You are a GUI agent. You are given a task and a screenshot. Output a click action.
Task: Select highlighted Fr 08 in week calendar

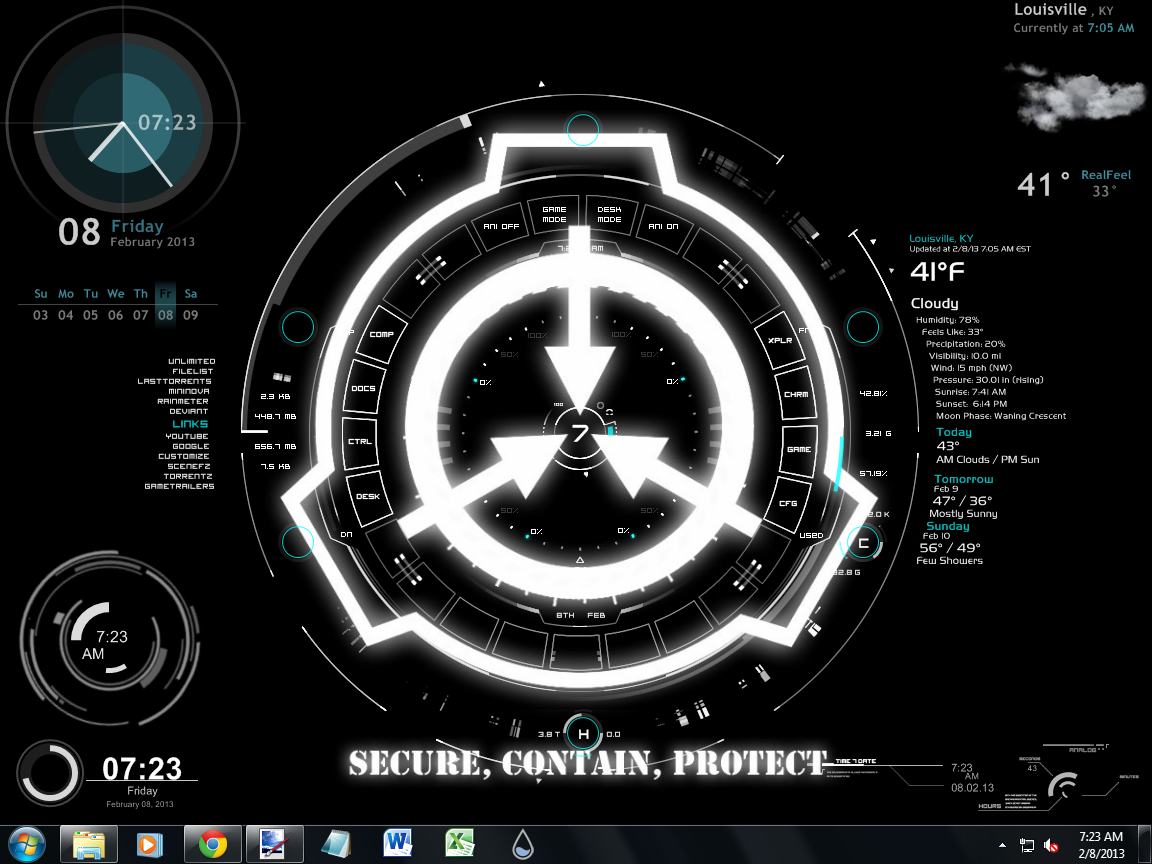165,304
